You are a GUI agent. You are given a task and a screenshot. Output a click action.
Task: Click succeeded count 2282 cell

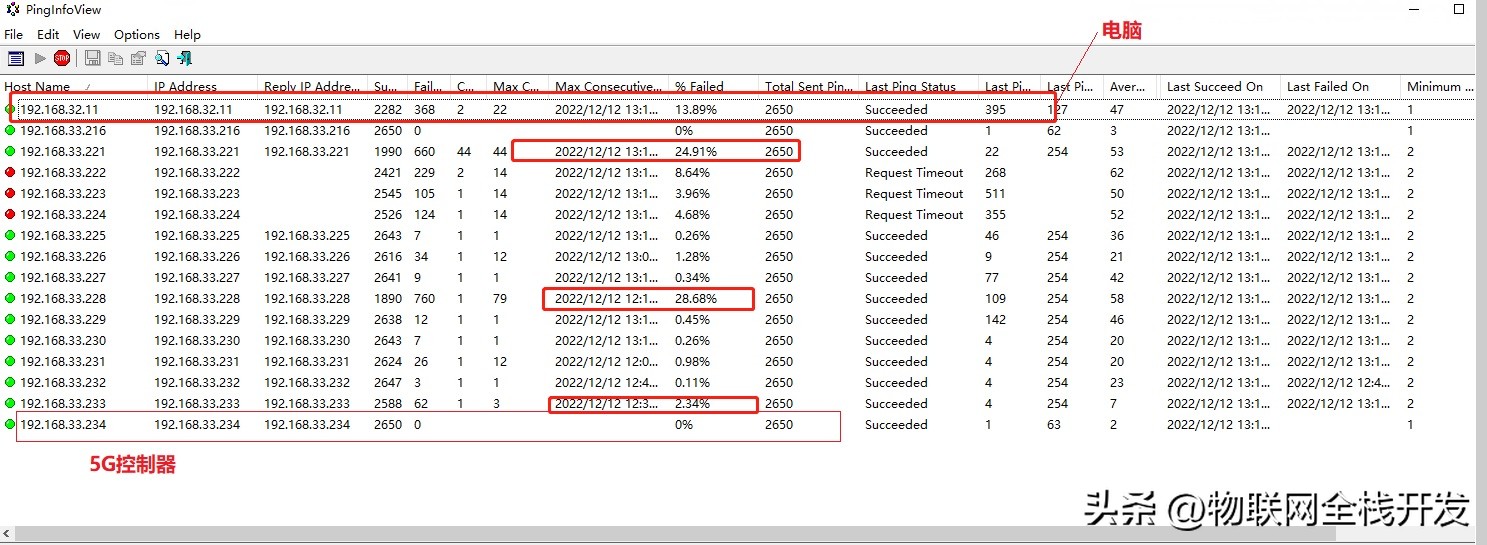[x=388, y=110]
